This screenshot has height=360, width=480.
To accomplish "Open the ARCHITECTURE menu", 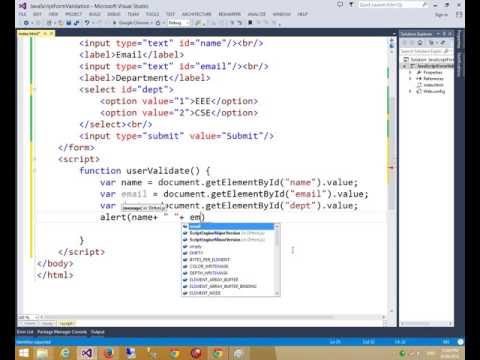I will click(x=196, y=14).
